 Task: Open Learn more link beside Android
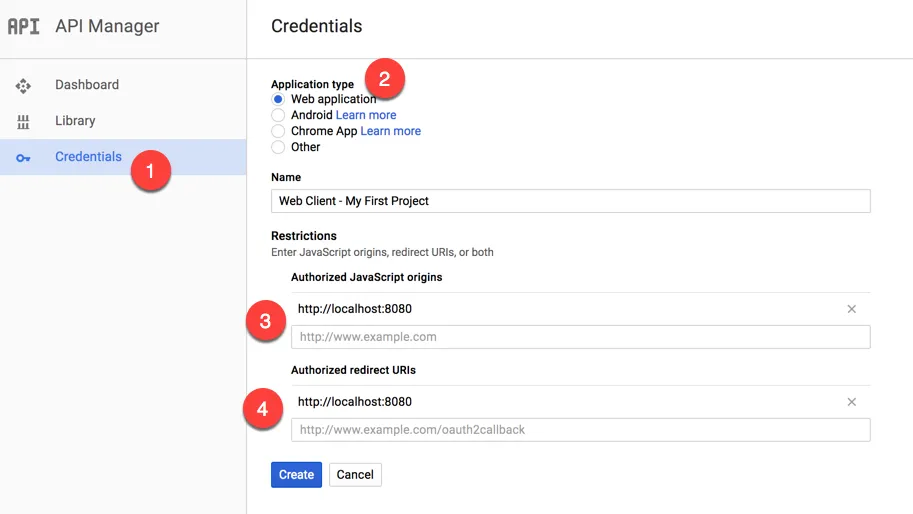tap(366, 115)
